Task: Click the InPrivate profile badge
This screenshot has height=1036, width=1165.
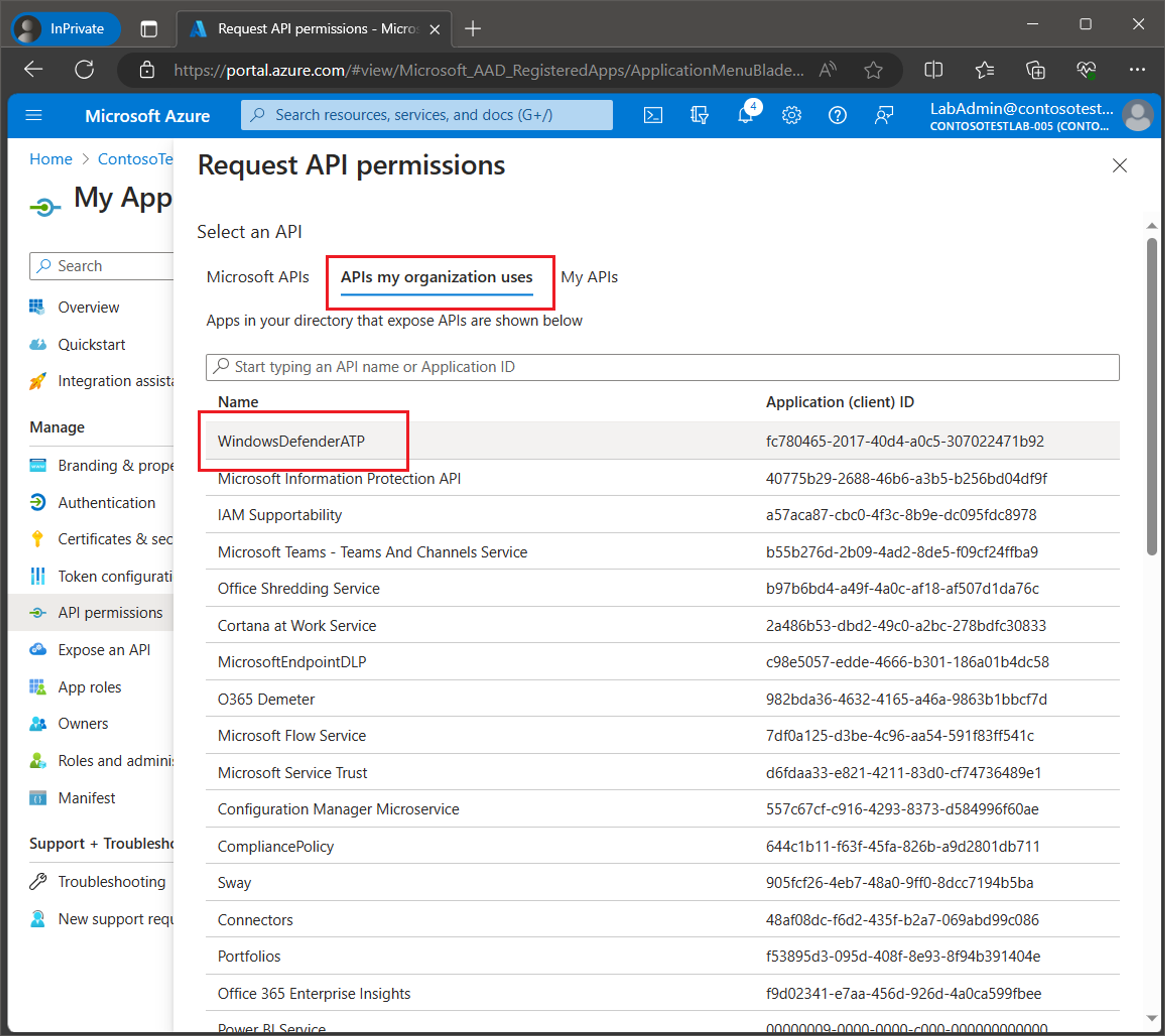Action: coord(66,29)
